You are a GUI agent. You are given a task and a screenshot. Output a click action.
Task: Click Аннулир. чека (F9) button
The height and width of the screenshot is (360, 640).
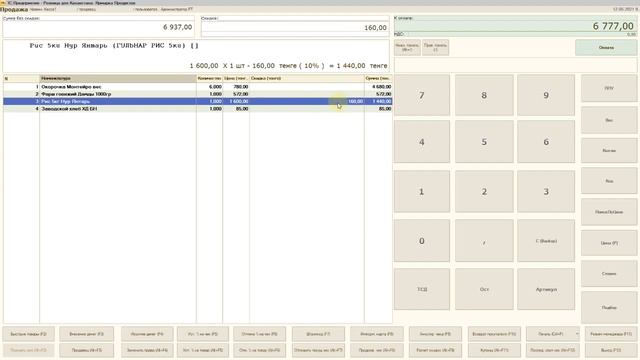[x=435, y=334]
